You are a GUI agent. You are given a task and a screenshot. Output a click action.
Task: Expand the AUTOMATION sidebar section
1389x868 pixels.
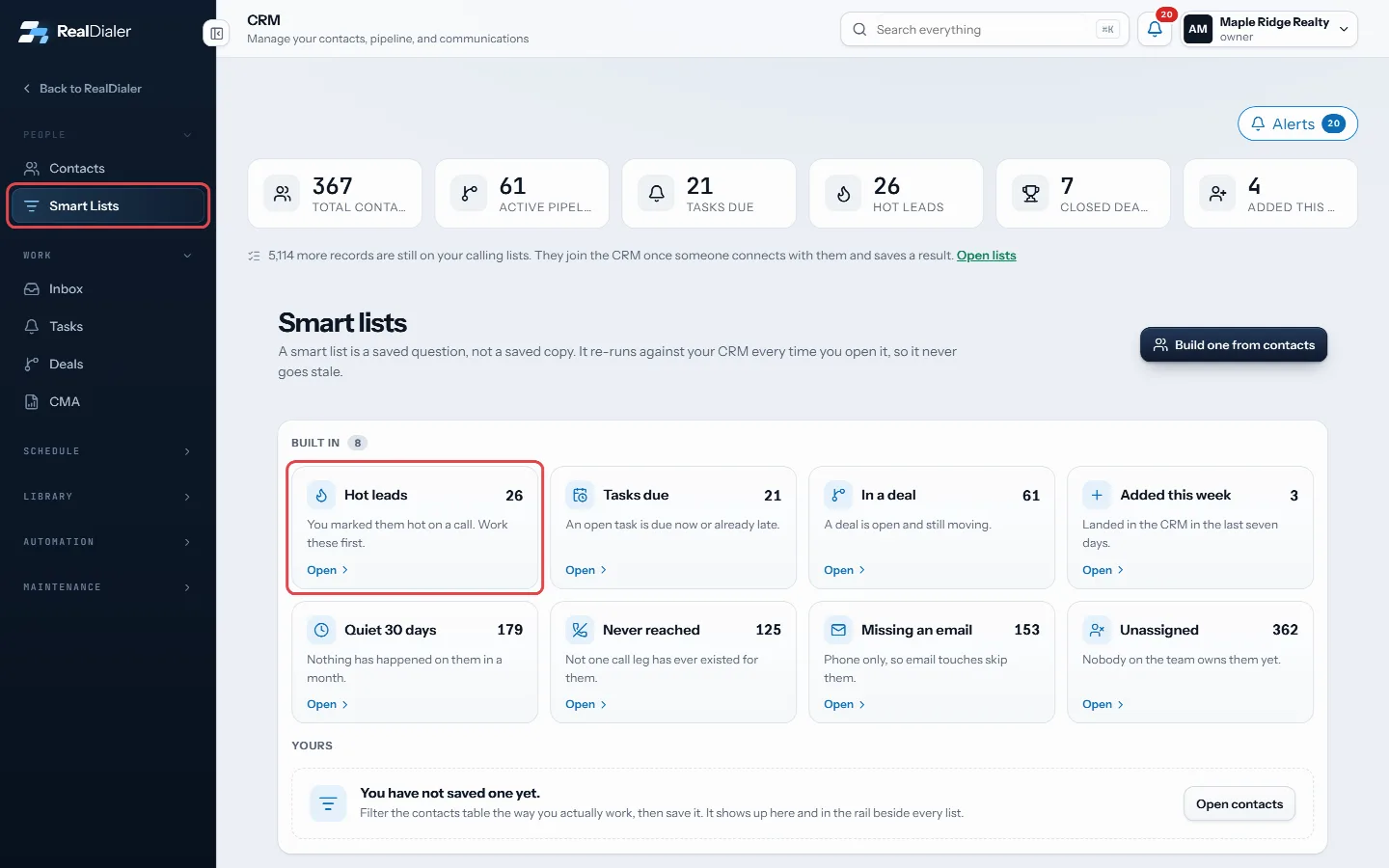tap(108, 542)
